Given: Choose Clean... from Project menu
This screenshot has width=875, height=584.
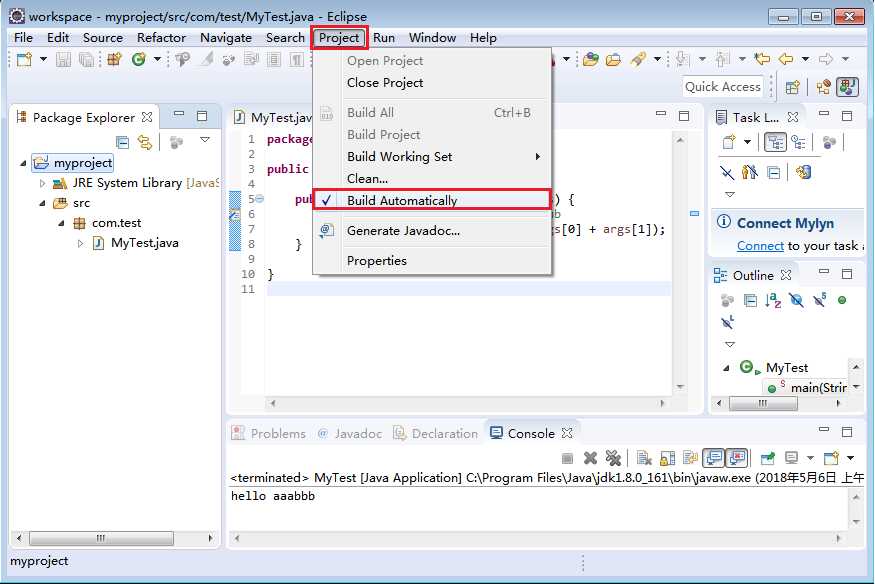Looking at the screenshot, I should tap(432, 178).
